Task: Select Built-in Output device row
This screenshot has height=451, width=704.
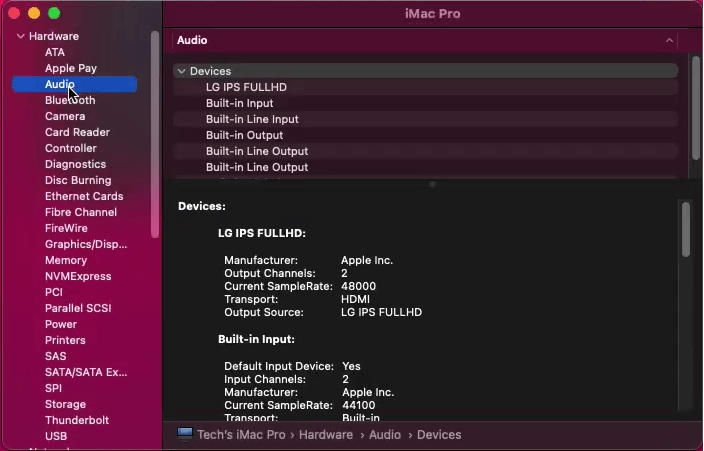Action: click(x=425, y=135)
